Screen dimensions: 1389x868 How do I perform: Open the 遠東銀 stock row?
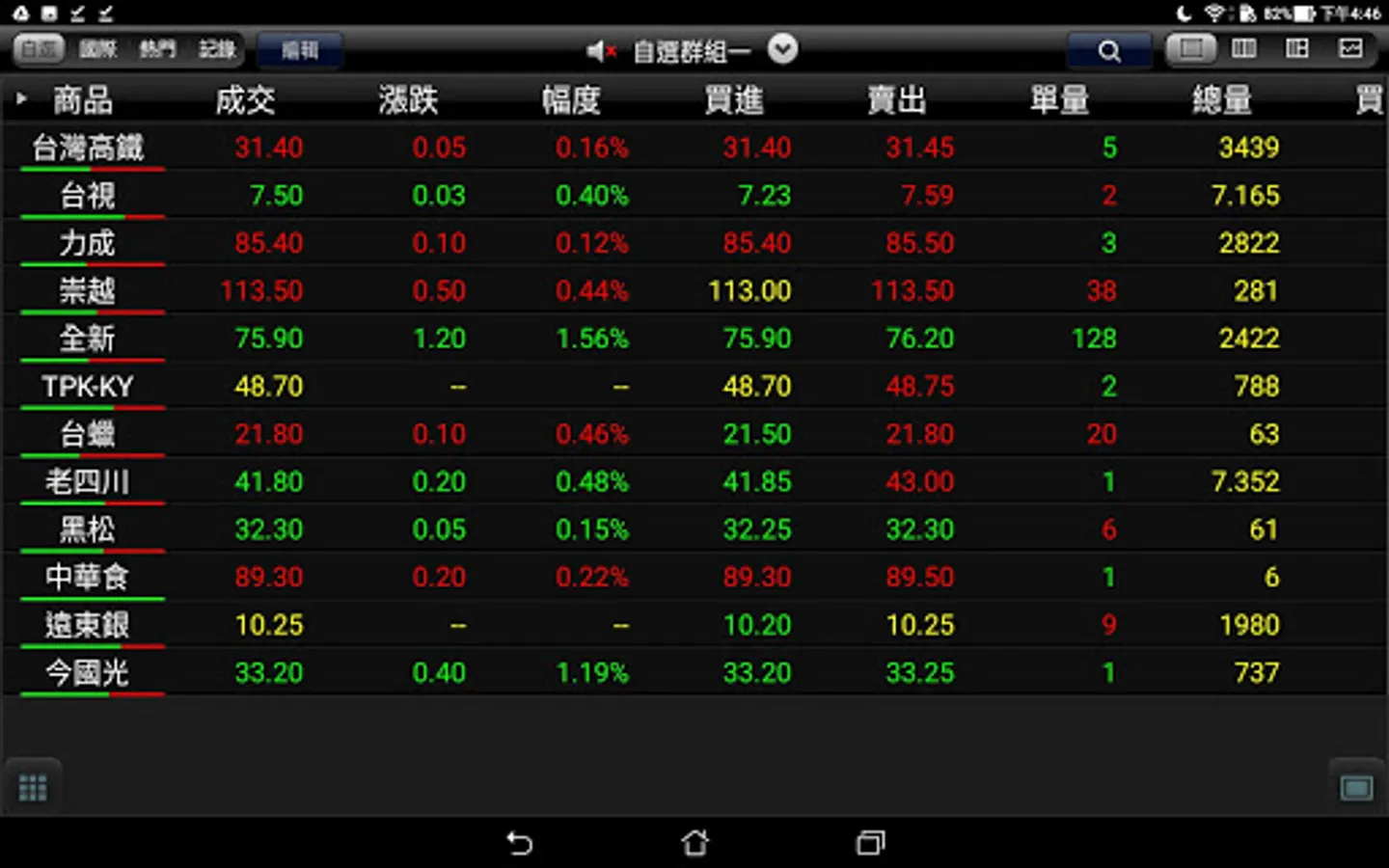[x=694, y=625]
